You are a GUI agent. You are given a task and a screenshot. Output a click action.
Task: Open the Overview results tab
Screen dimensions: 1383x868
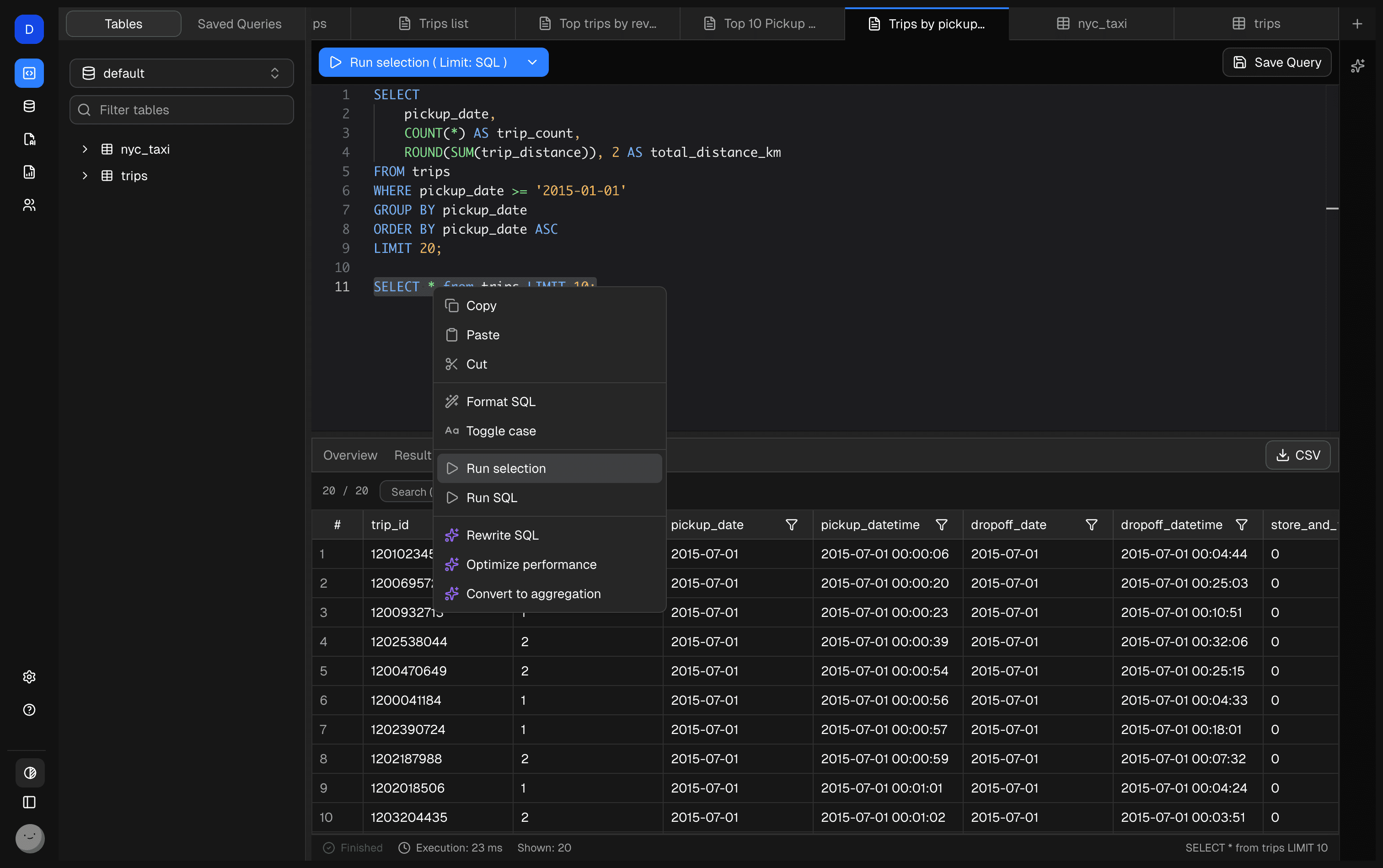(x=350, y=455)
